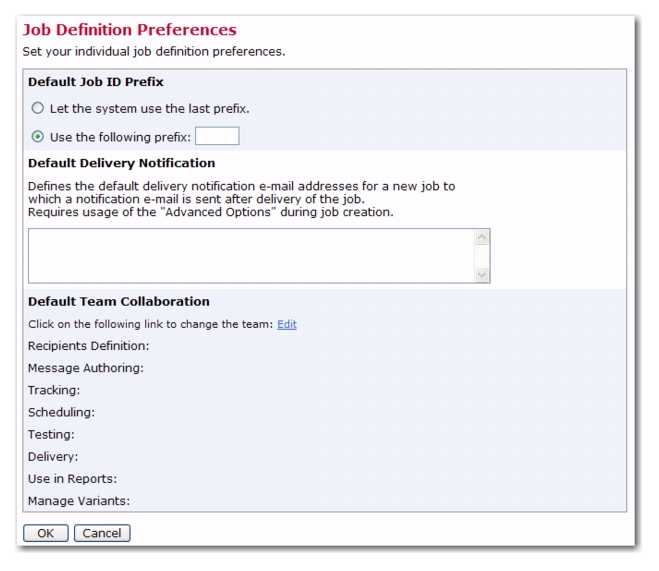Screen dimensions: 659x571
Task: Click the text area's vertical scrollbar track
Action: coord(482,256)
